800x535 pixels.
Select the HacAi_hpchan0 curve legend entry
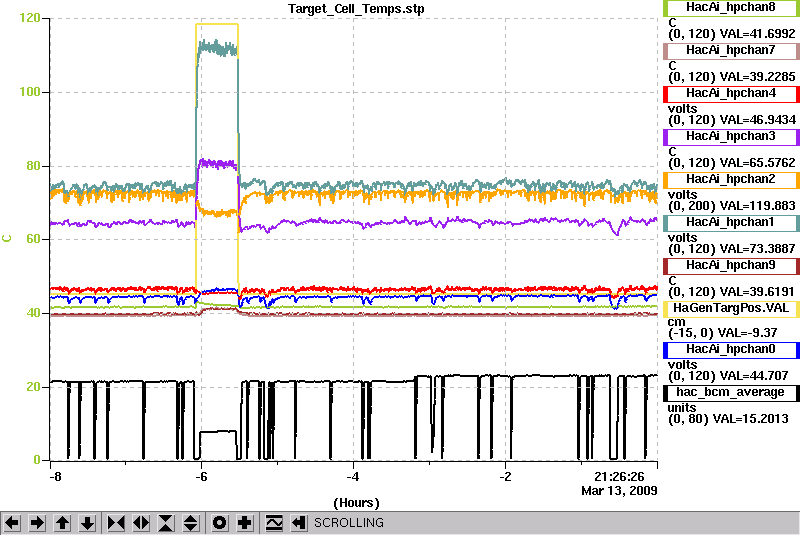point(731,349)
